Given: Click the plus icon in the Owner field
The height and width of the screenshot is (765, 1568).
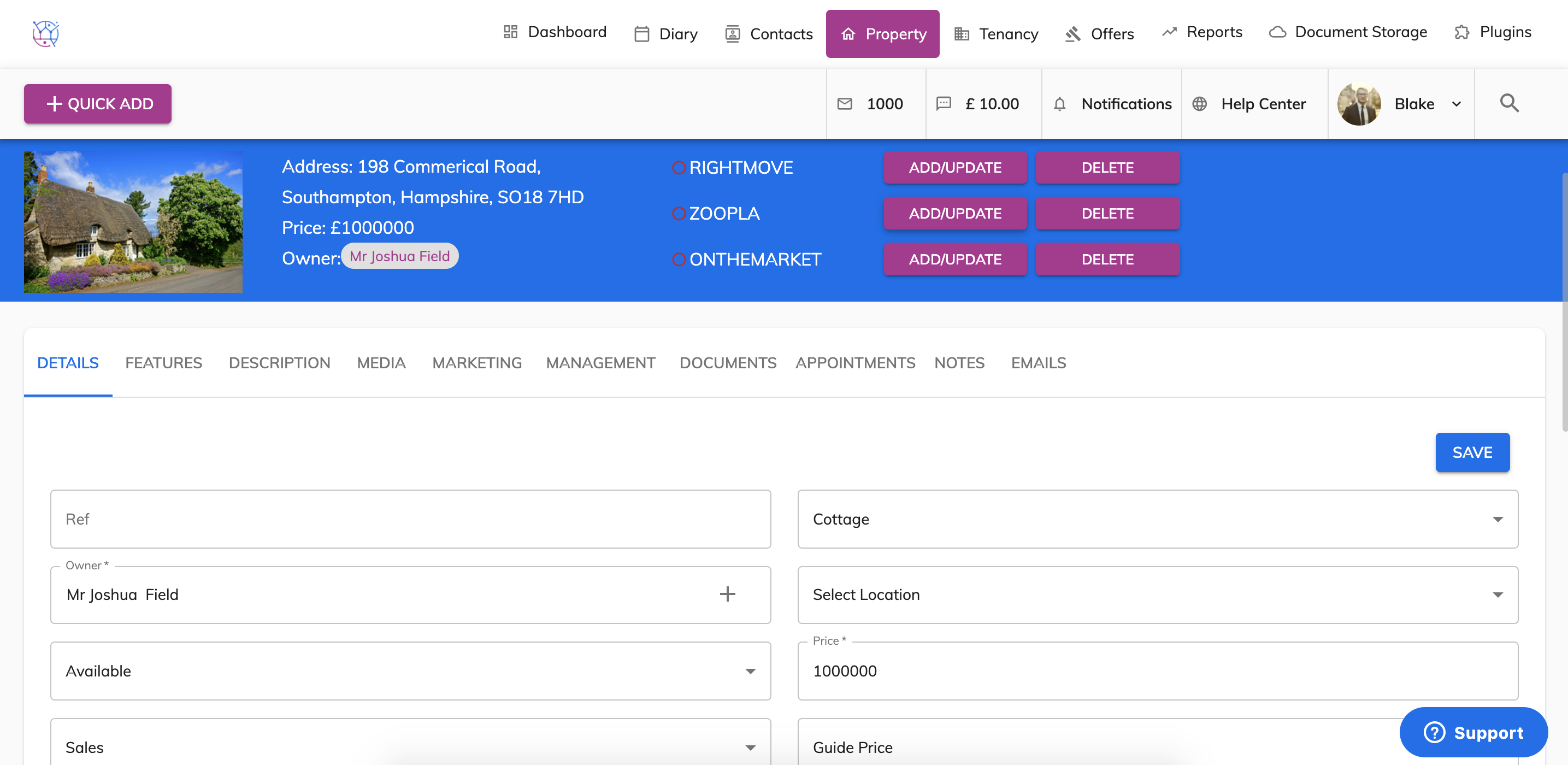Looking at the screenshot, I should [727, 595].
